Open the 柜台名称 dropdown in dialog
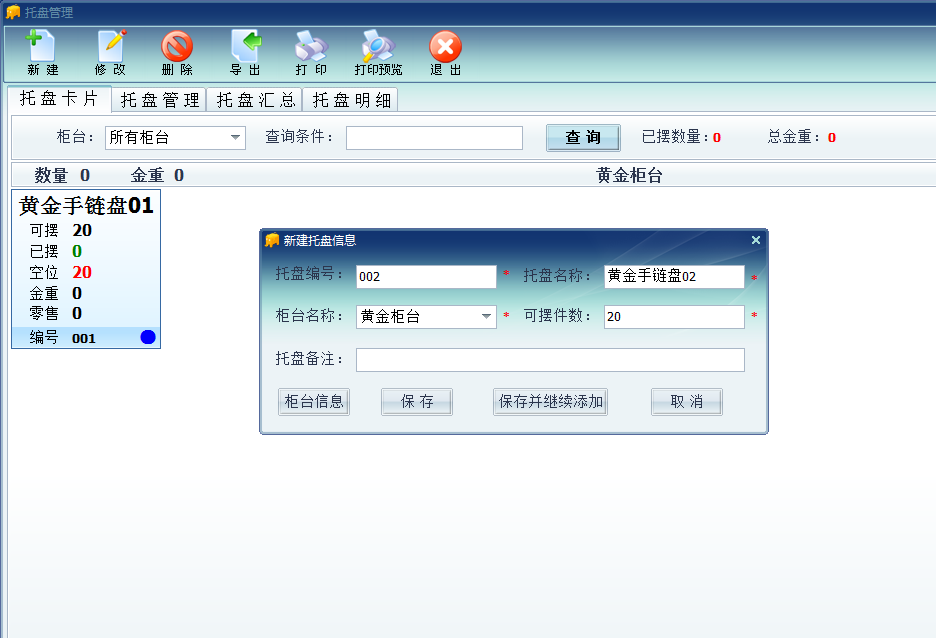 tap(487, 317)
